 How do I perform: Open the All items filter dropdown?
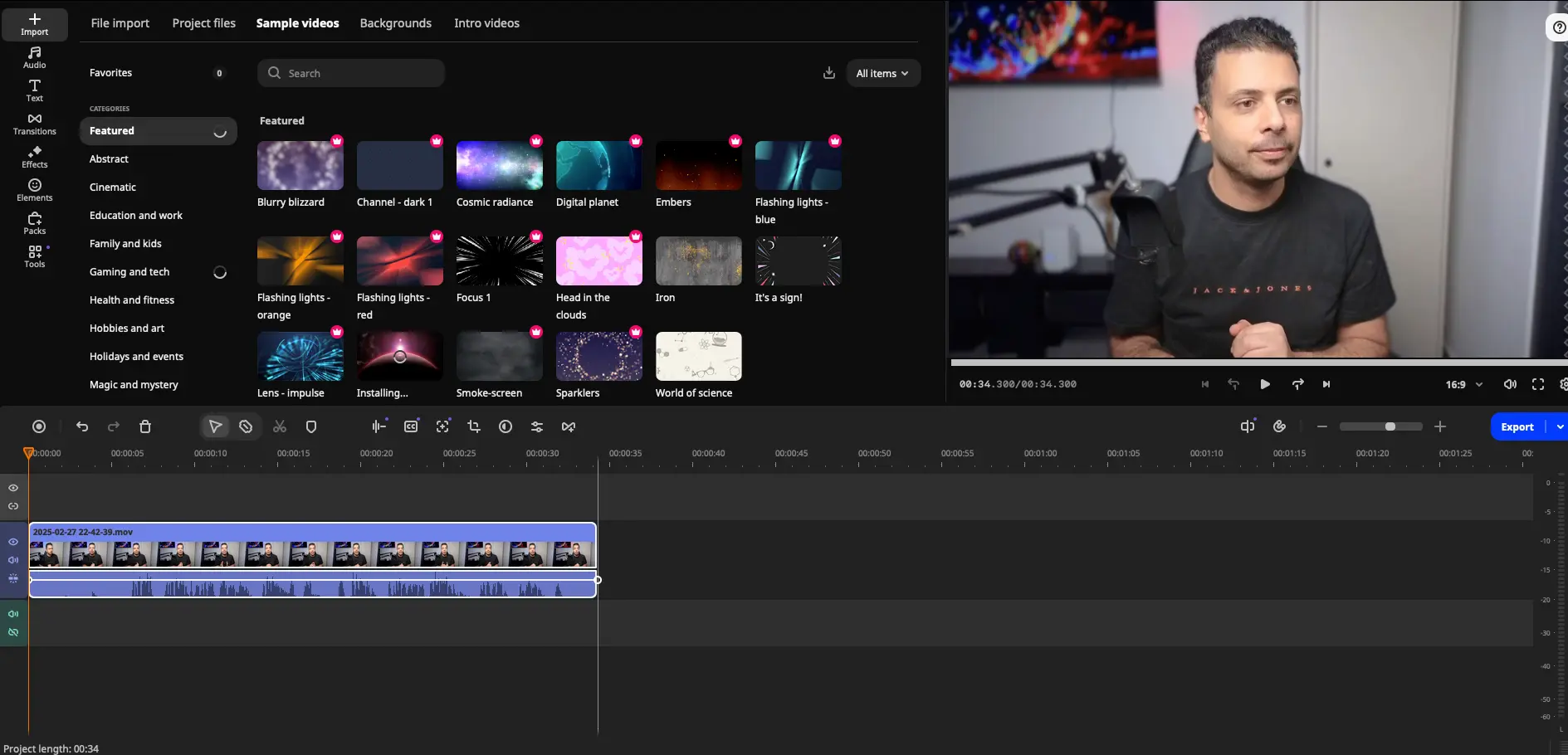pos(882,73)
